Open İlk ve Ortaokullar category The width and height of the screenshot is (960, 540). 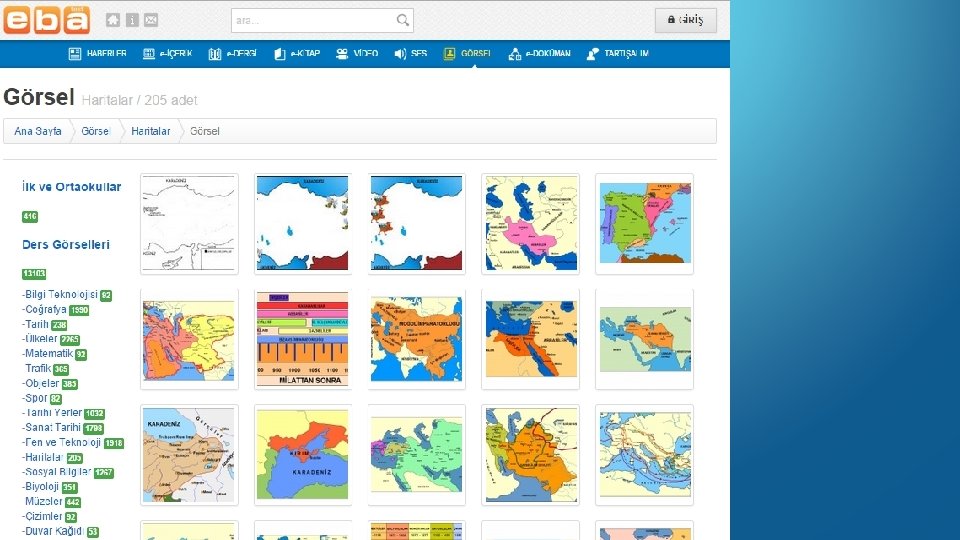[72, 187]
